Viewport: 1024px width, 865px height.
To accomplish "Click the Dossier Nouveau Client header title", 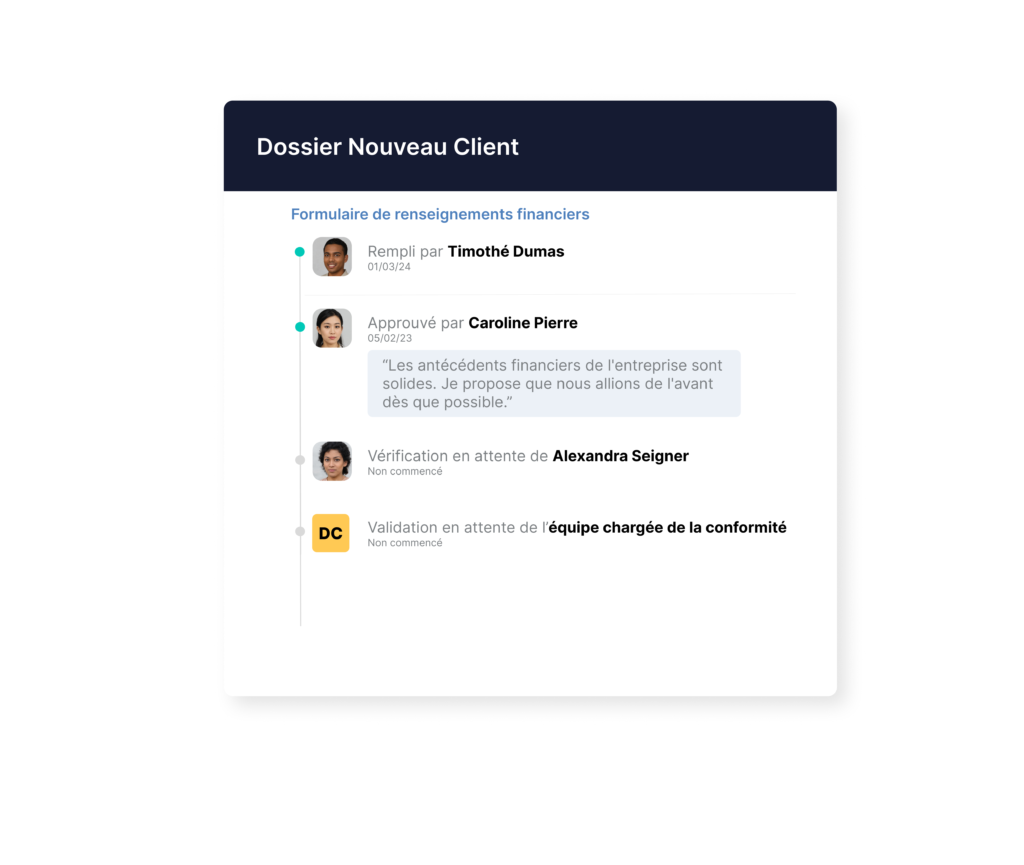I will pos(387,147).
